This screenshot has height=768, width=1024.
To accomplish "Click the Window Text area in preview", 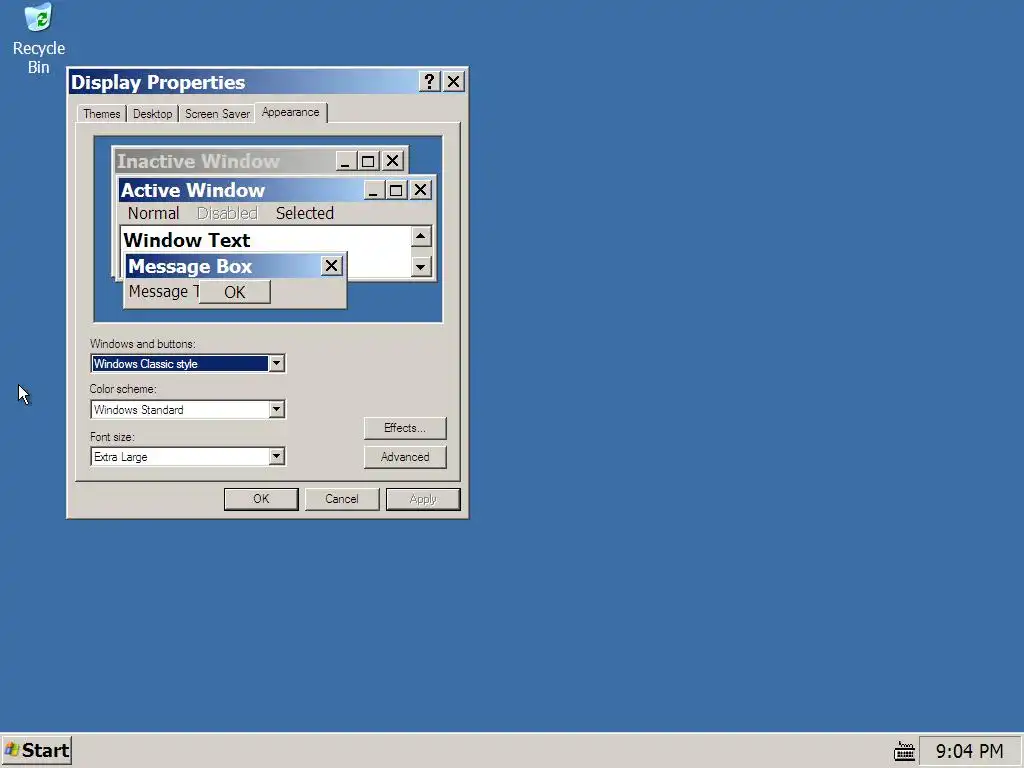I will click(187, 240).
